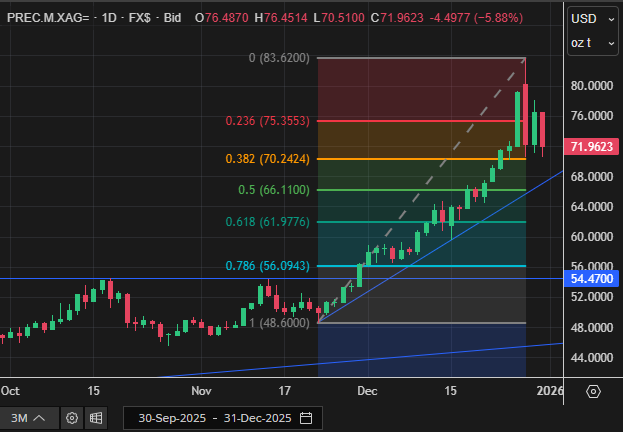
Task: Expand the USD currency dropdown
Action: [x=592, y=19]
